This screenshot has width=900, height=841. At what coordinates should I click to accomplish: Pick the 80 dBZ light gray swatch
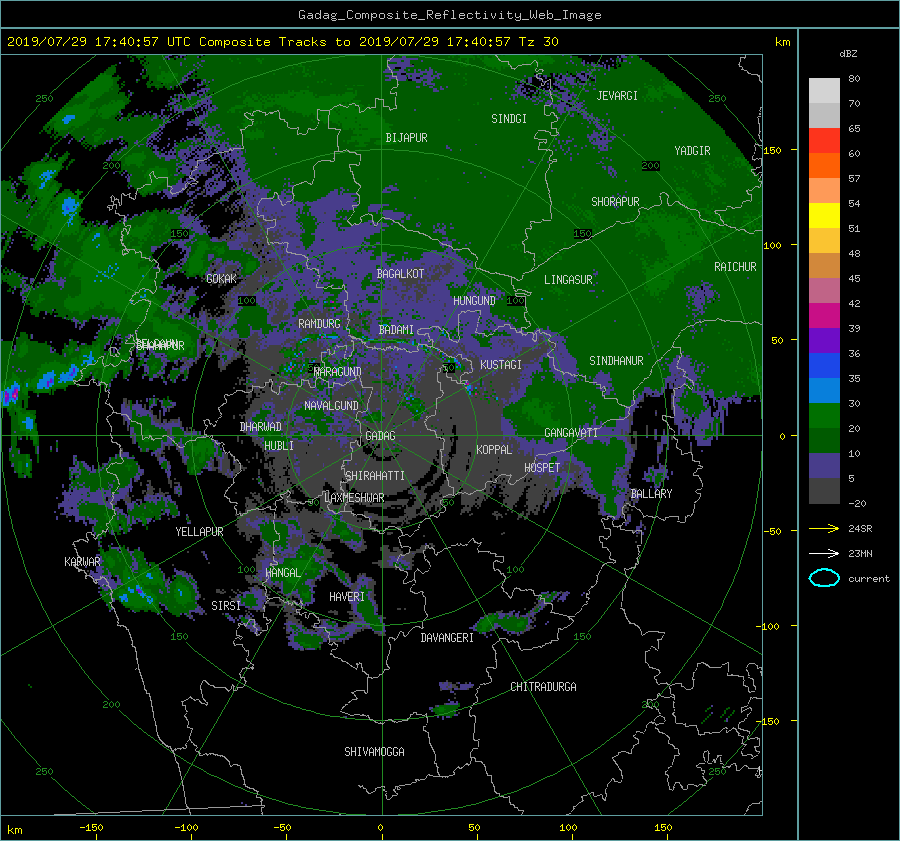pyautogui.click(x=824, y=90)
